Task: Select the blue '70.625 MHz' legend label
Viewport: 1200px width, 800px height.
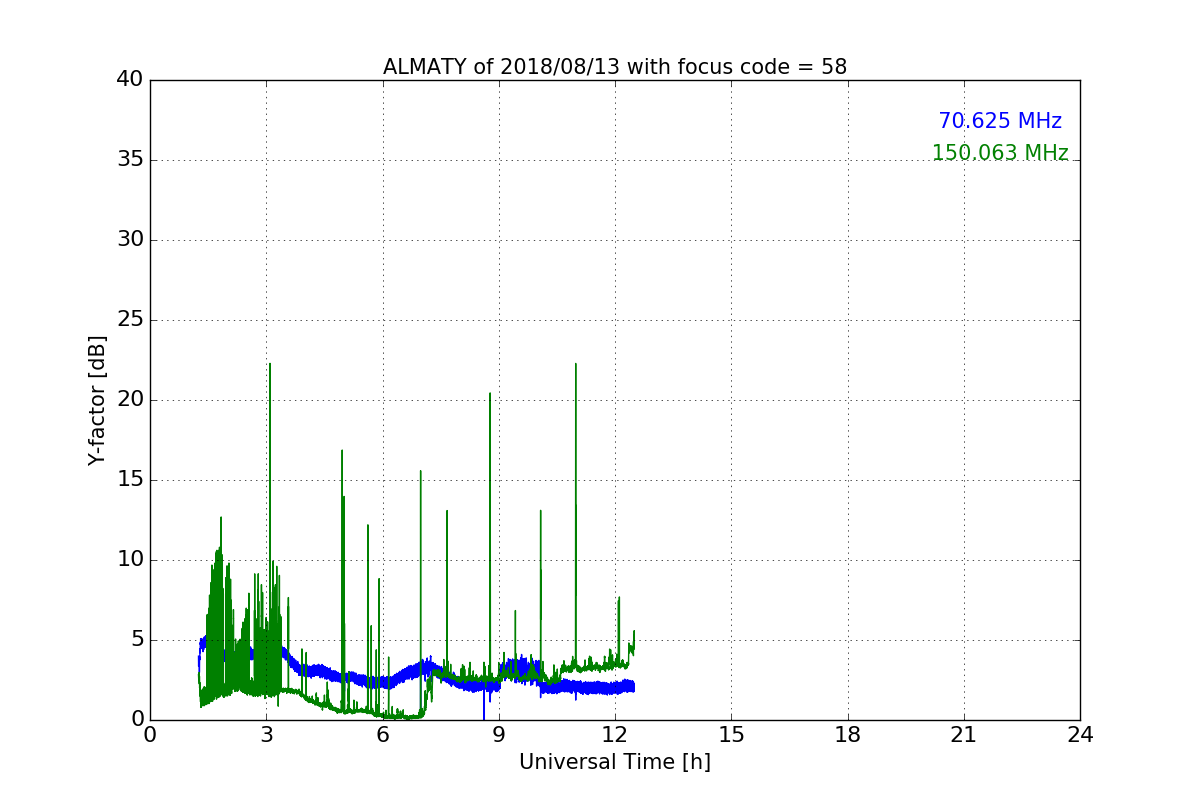Action: click(1000, 121)
